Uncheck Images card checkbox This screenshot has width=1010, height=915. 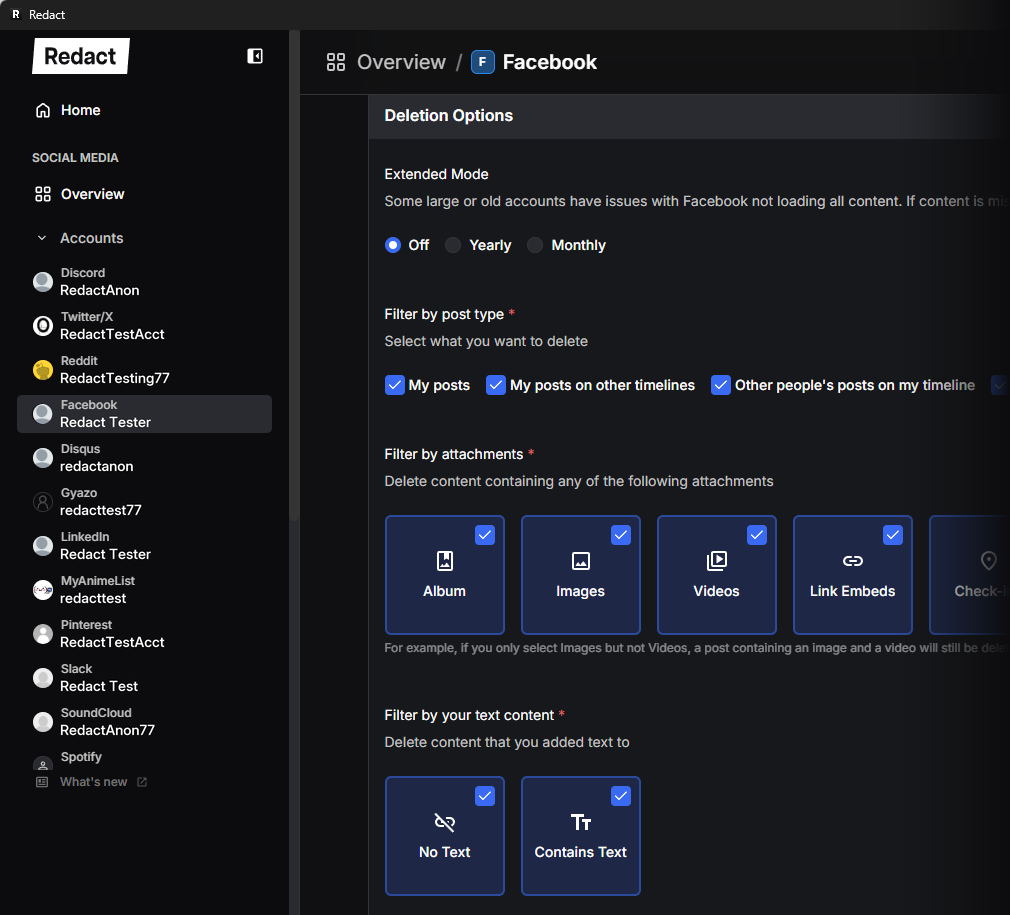tap(620, 535)
